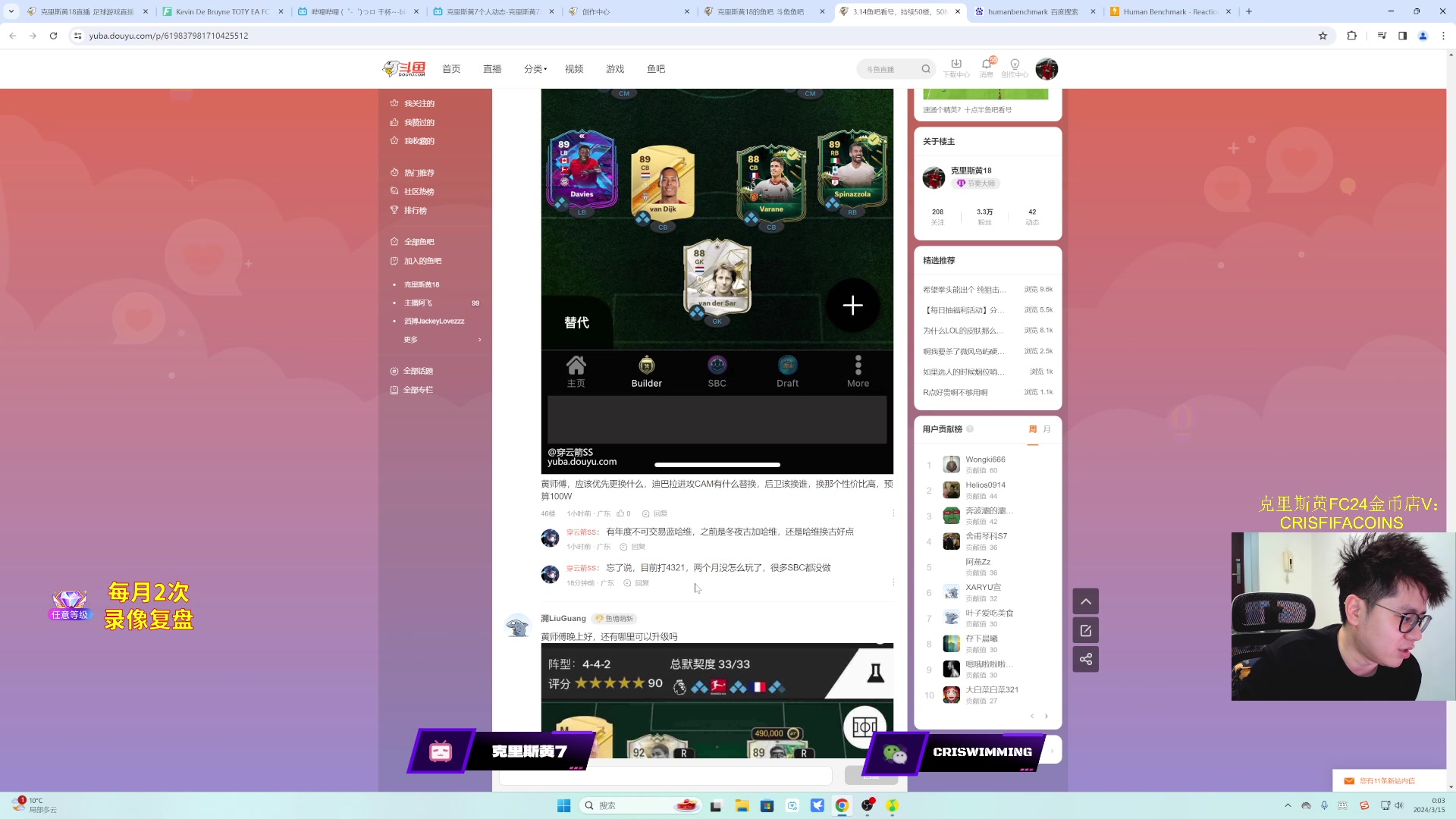
Task: Click the van der Sar GK card thumbnail
Action: tap(717, 280)
